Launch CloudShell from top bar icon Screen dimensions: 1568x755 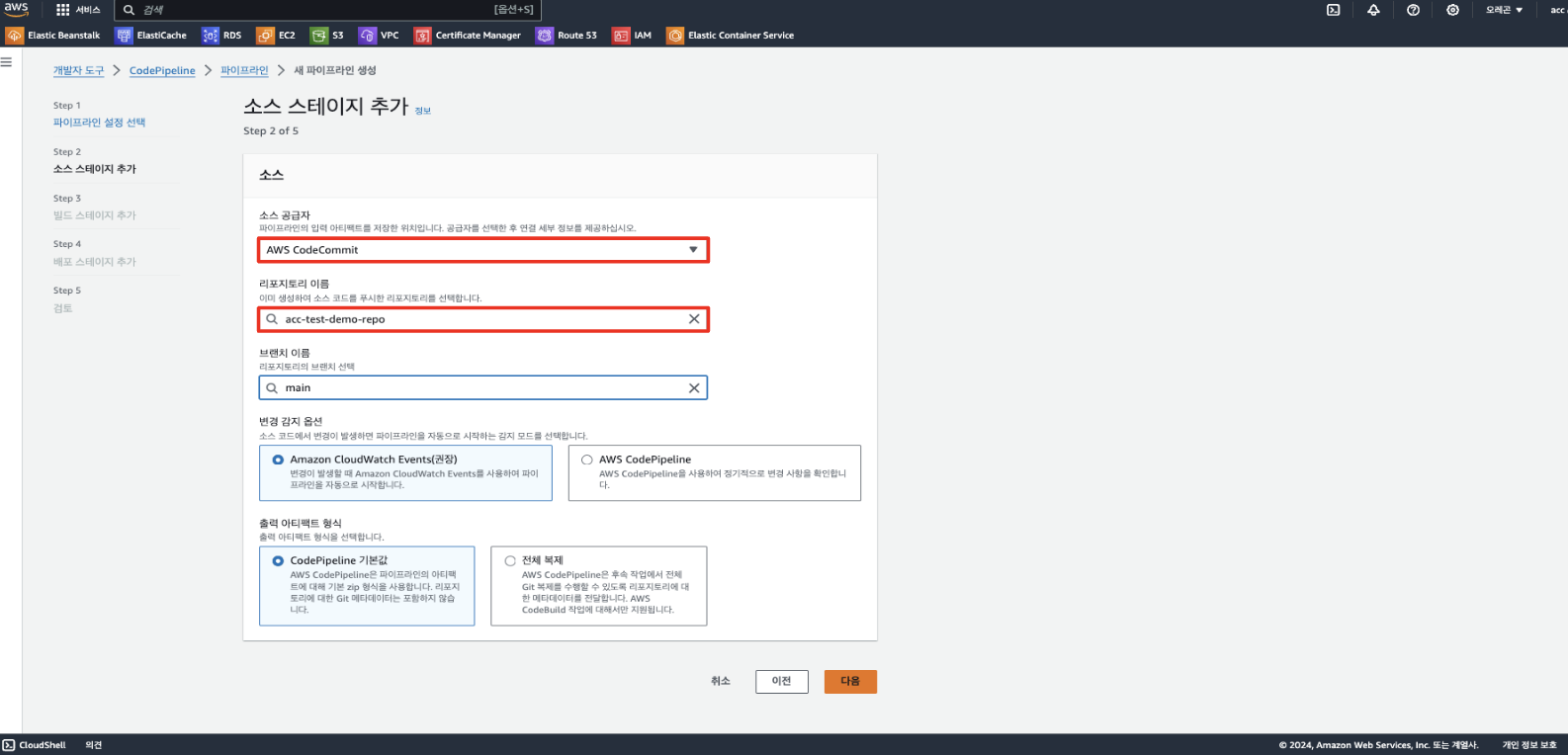1333,10
